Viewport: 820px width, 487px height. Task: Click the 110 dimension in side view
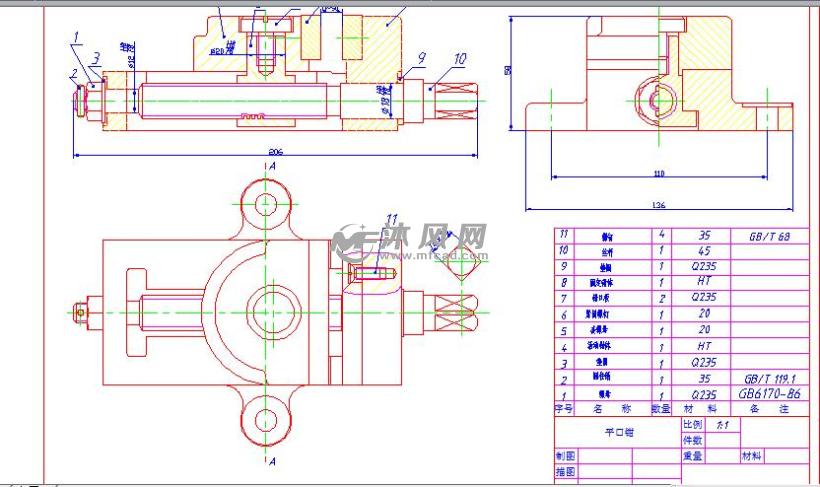click(x=659, y=173)
